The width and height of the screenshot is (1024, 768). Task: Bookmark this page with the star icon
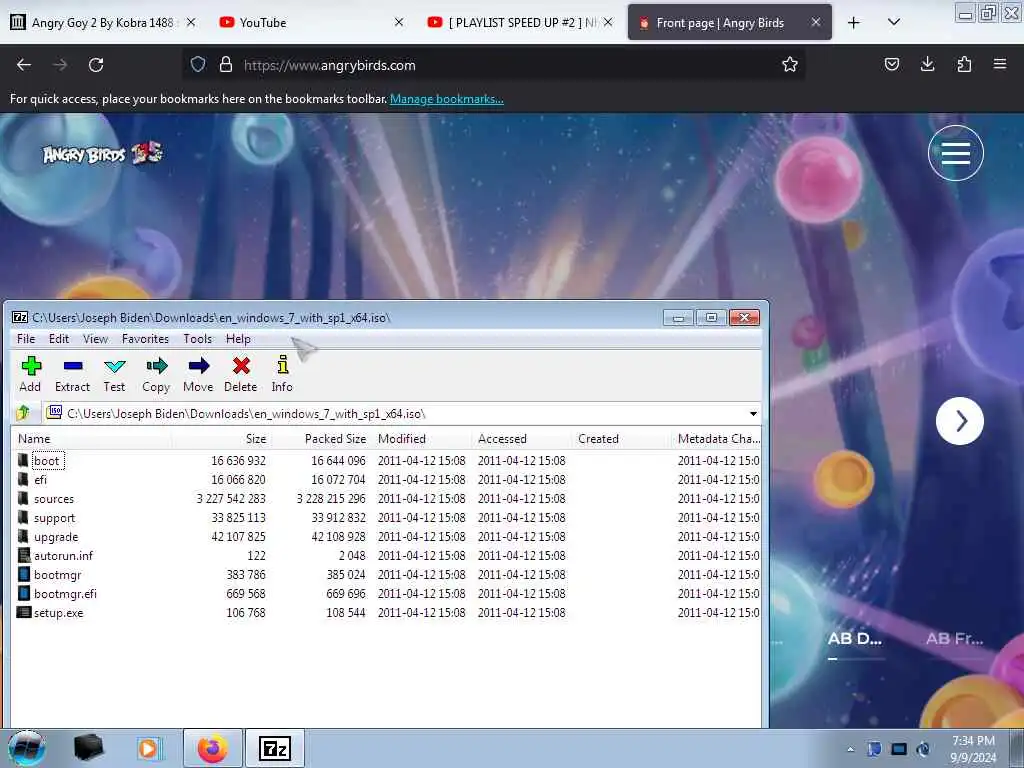(x=790, y=65)
